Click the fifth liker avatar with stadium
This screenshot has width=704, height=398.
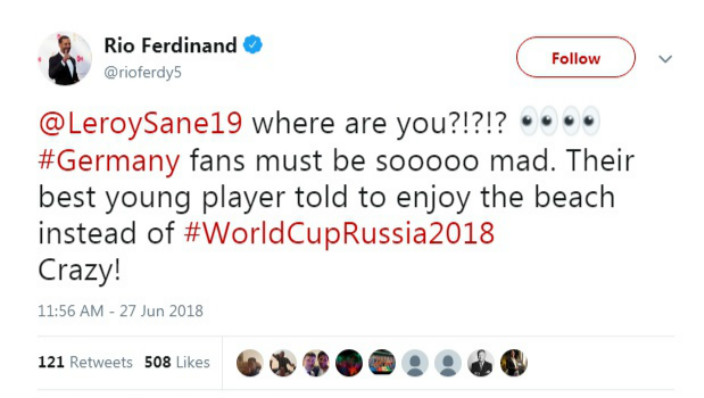pos(382,363)
